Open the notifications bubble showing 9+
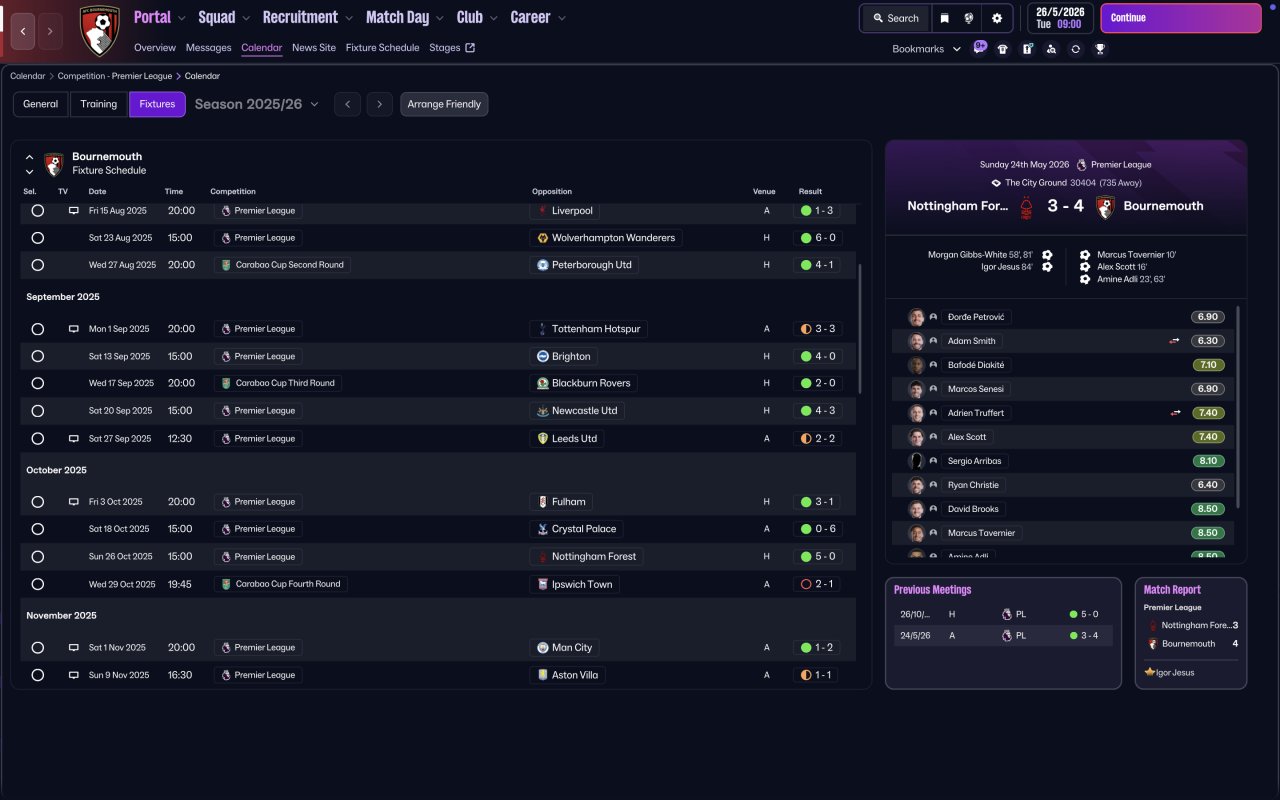This screenshot has height=800, width=1280. (x=980, y=47)
